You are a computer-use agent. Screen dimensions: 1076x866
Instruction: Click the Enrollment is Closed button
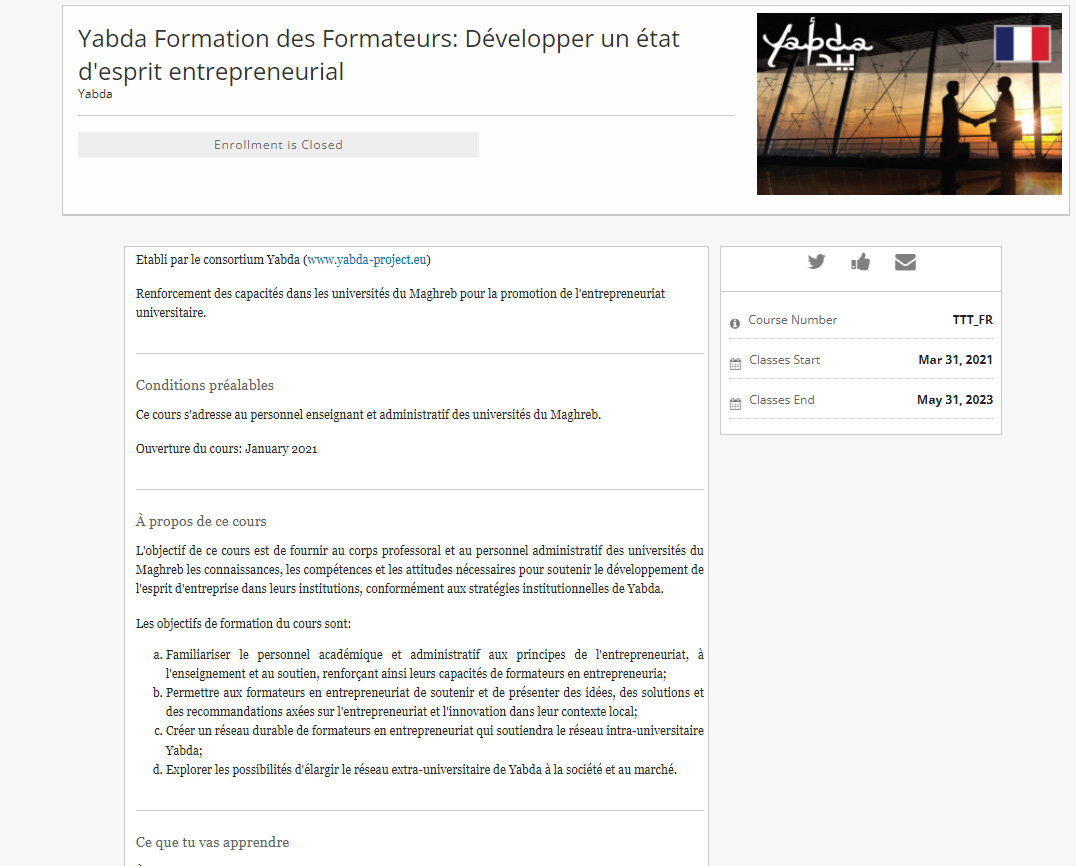(x=278, y=145)
